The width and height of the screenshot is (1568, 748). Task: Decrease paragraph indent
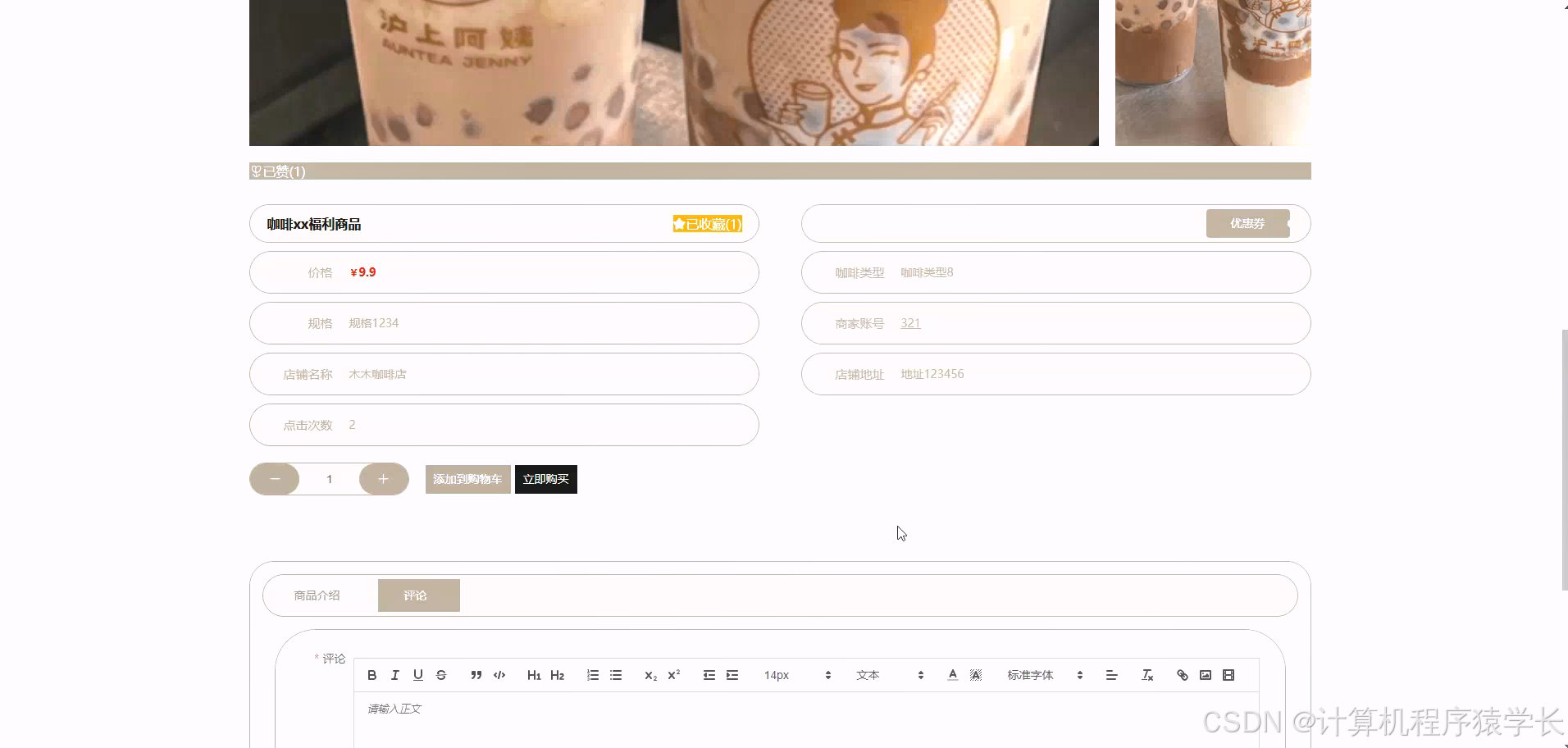coord(709,675)
